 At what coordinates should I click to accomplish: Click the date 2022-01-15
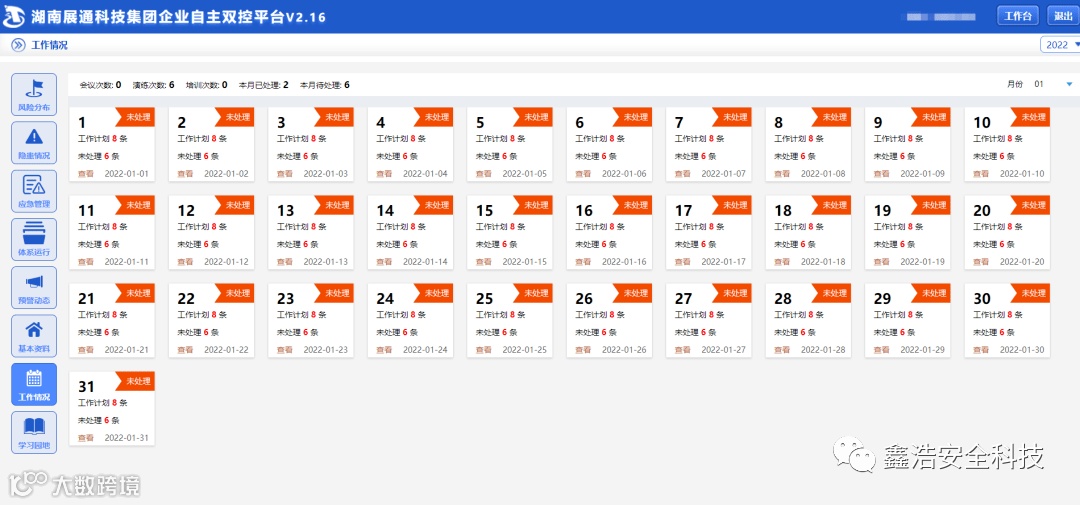pyautogui.click(x=525, y=262)
